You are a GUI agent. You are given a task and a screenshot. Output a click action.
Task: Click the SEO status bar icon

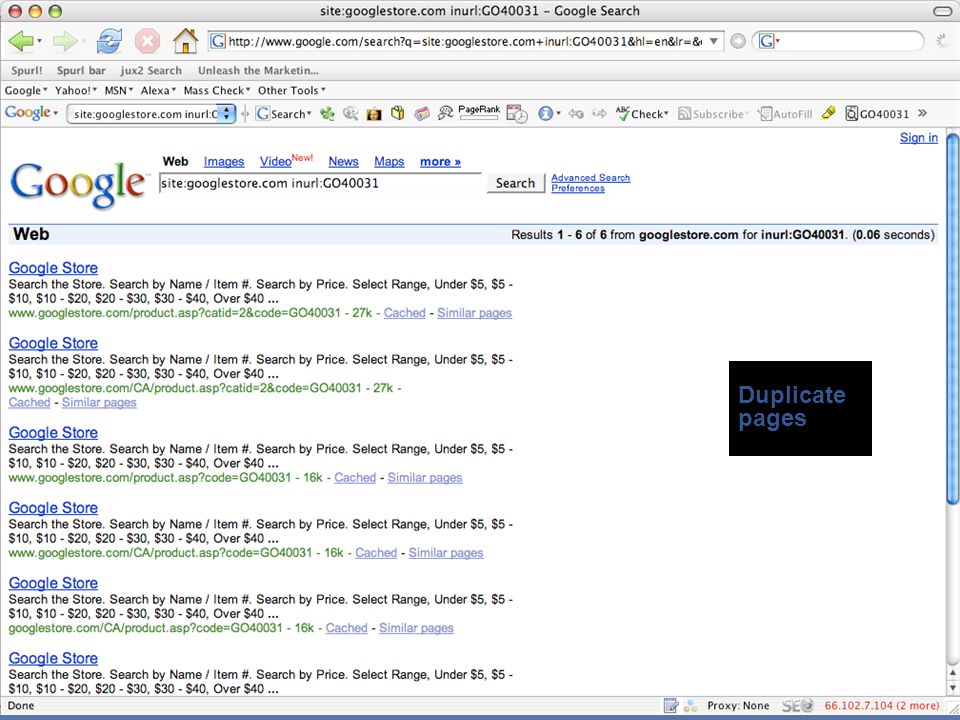click(798, 706)
